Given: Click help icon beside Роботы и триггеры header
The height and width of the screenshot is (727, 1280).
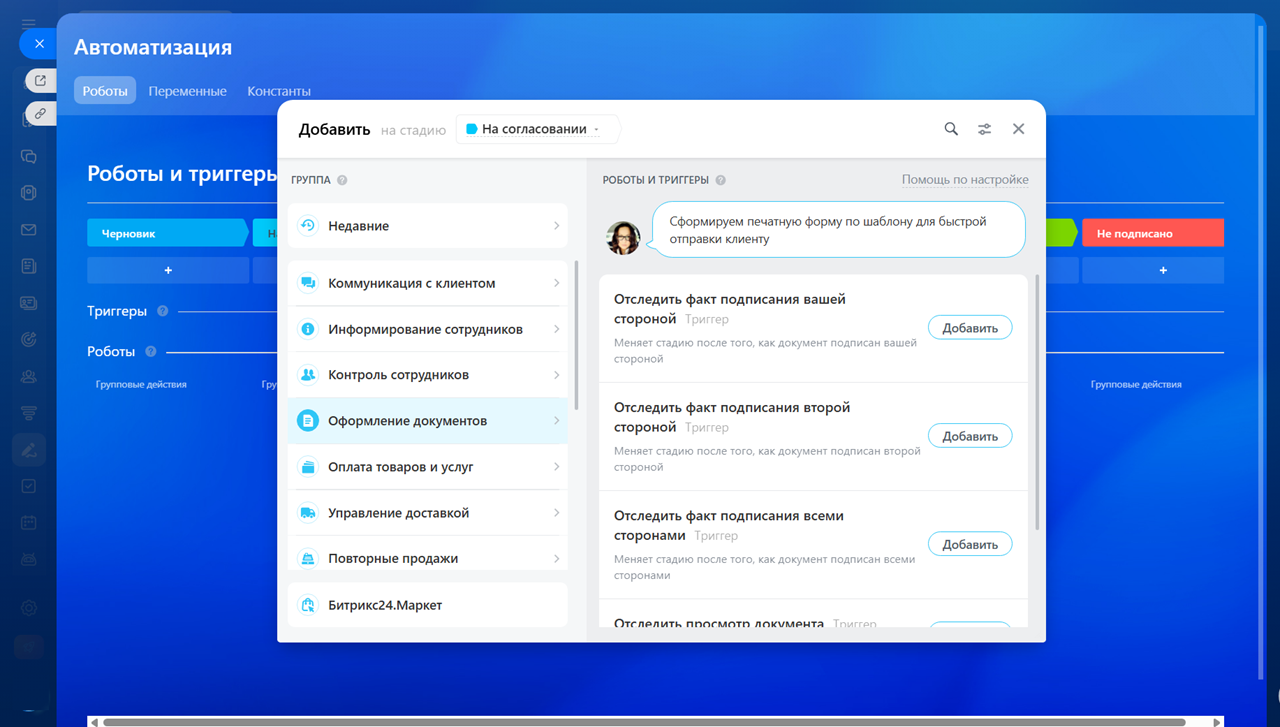Looking at the screenshot, I should [x=720, y=180].
